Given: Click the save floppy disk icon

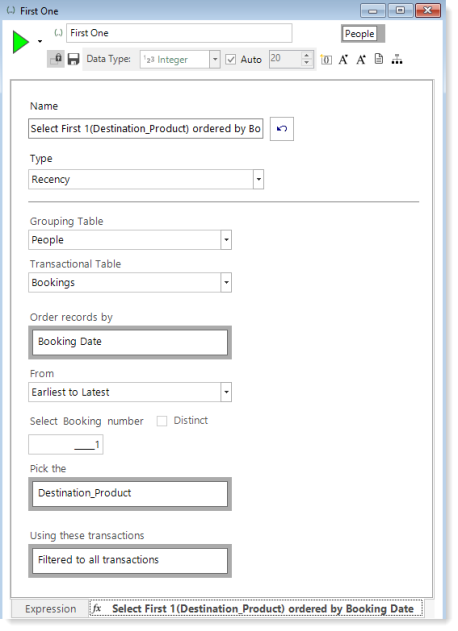Looking at the screenshot, I should coord(73,59).
